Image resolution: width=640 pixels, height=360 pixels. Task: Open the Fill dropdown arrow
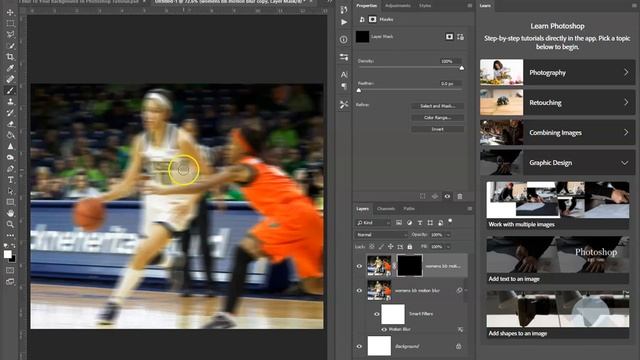click(448, 247)
